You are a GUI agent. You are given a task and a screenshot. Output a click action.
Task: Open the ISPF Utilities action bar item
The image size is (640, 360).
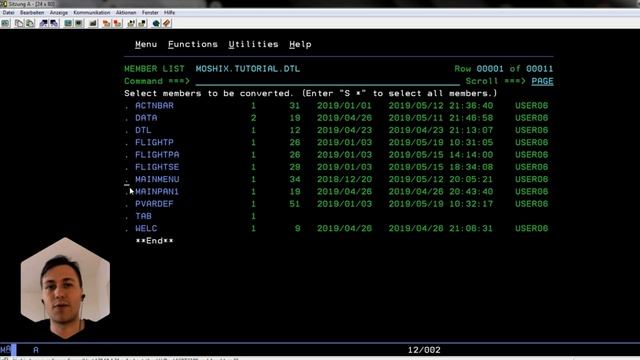[253, 44]
